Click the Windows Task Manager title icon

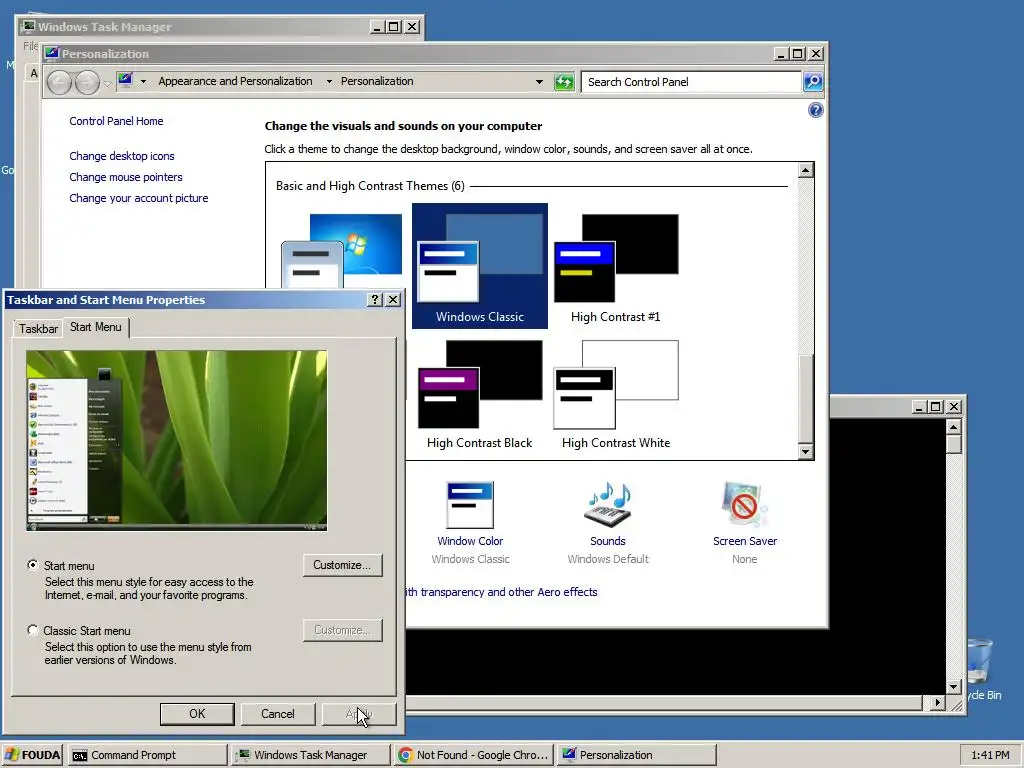[x=28, y=27]
